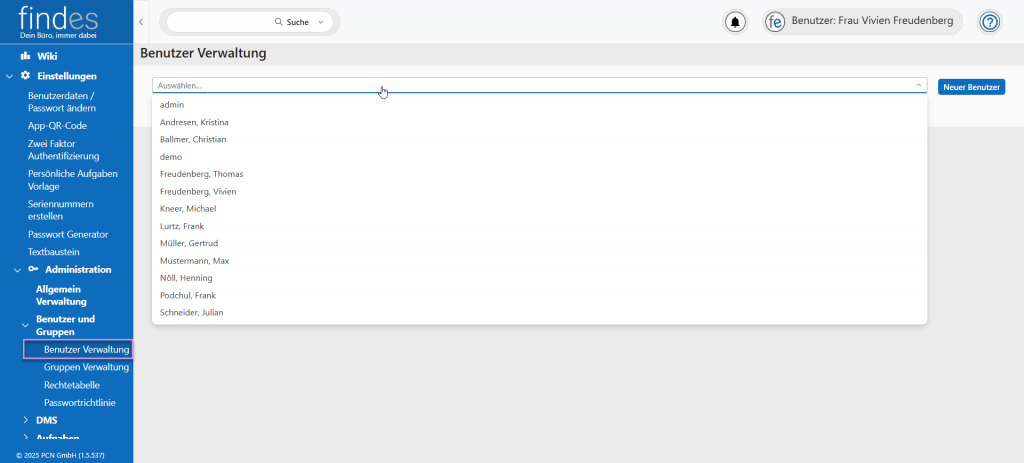Viewport: 1024px width, 463px height.
Task: Open the help question mark icon
Action: 989,22
